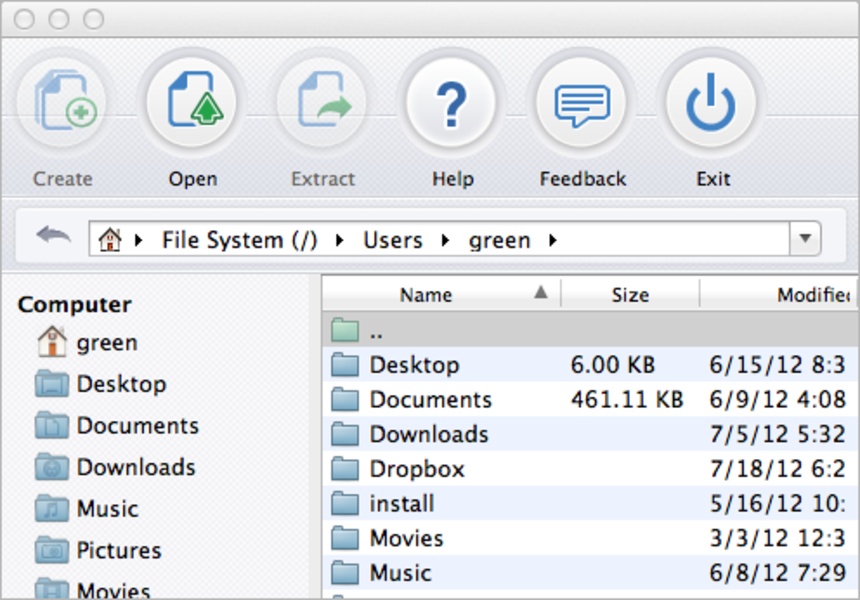Expand the arrow after Users breadcrumb

(x=446, y=240)
